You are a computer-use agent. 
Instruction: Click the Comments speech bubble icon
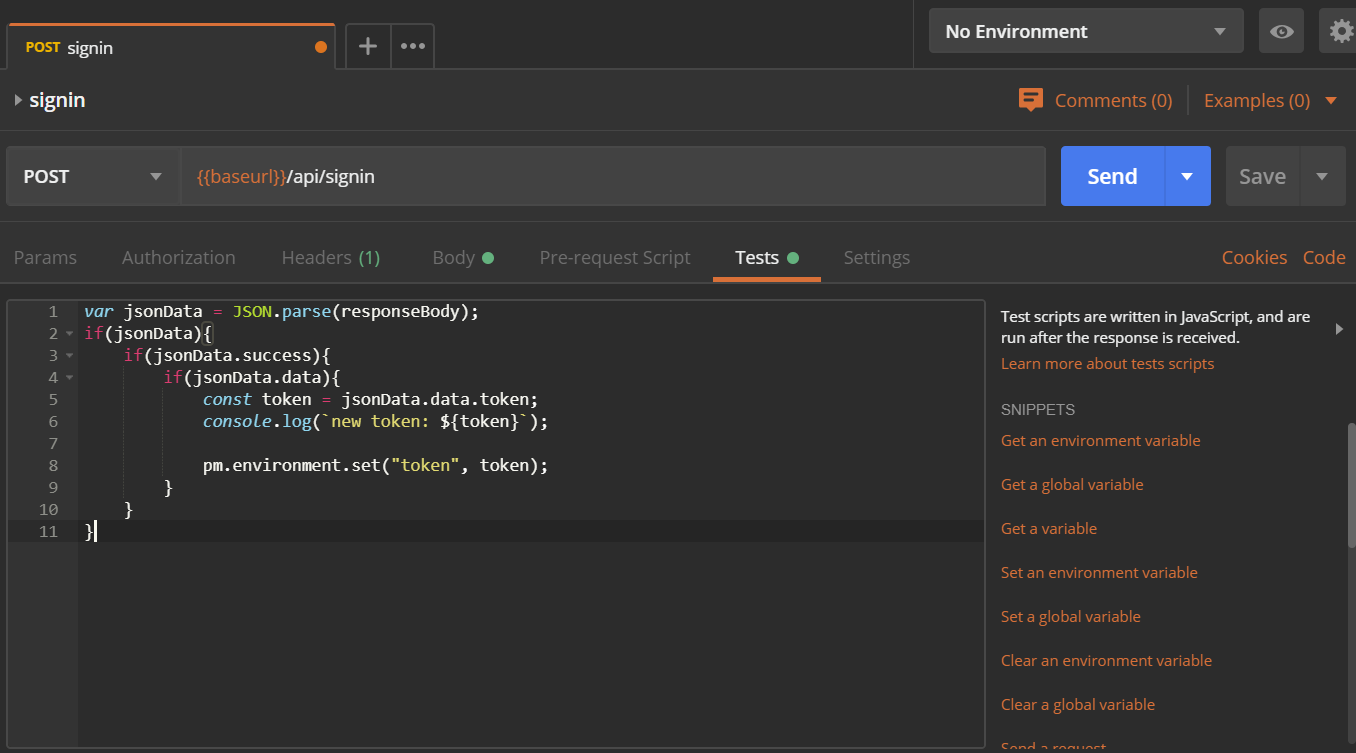click(1030, 100)
